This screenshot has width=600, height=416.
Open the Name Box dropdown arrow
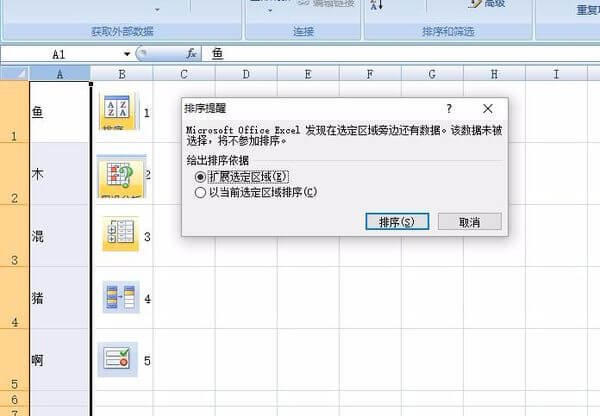(127, 53)
